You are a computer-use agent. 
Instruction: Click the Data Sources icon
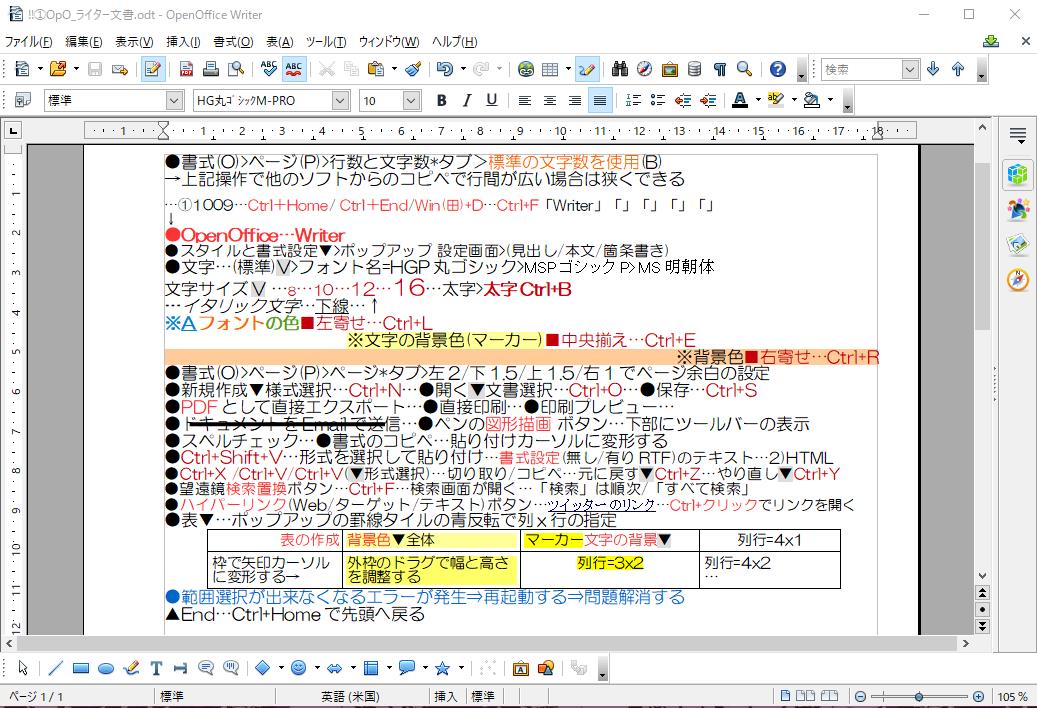(x=694, y=69)
